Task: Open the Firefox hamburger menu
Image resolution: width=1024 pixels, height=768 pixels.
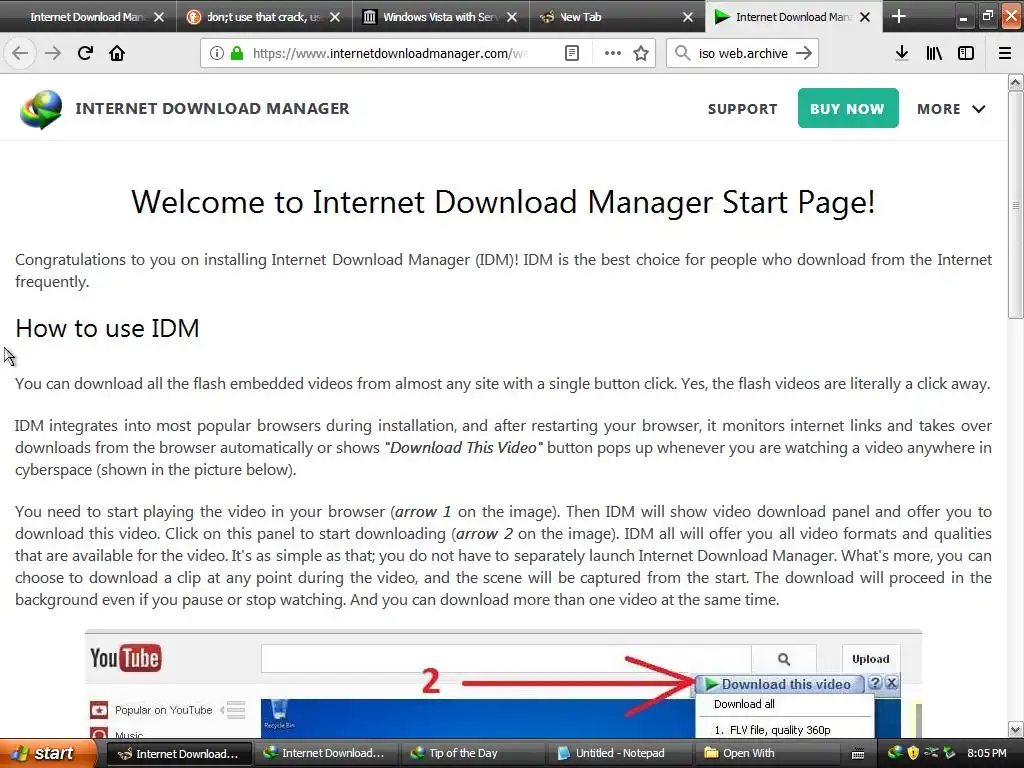Action: [x=1004, y=54]
